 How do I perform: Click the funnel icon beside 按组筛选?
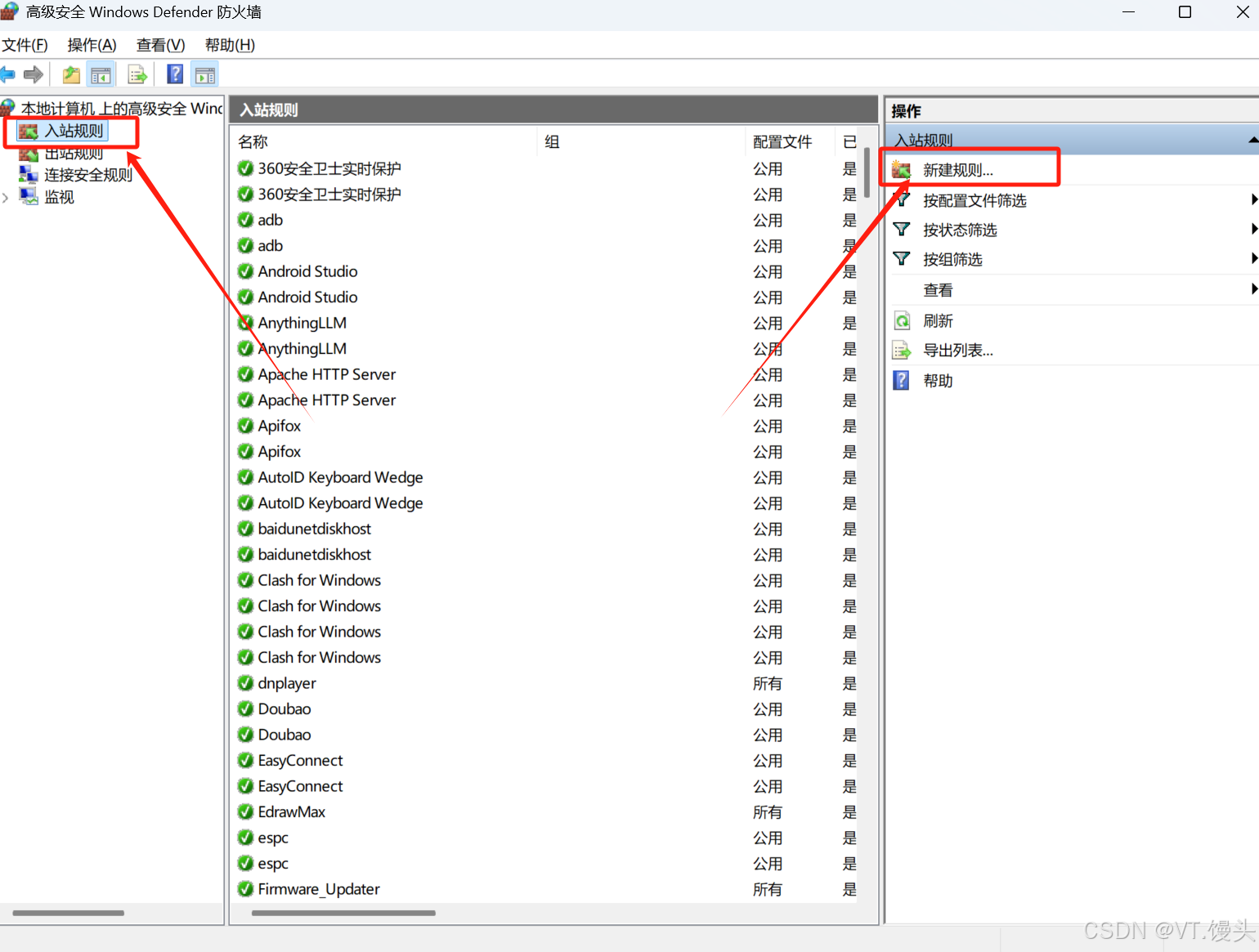pyautogui.click(x=901, y=259)
